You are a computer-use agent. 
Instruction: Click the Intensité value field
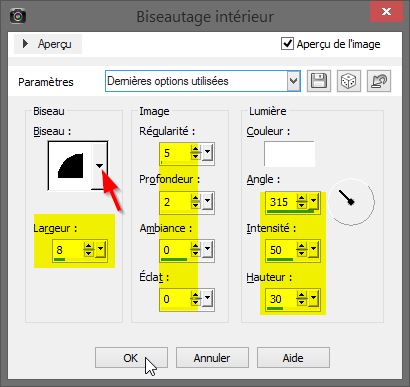tap(281, 250)
